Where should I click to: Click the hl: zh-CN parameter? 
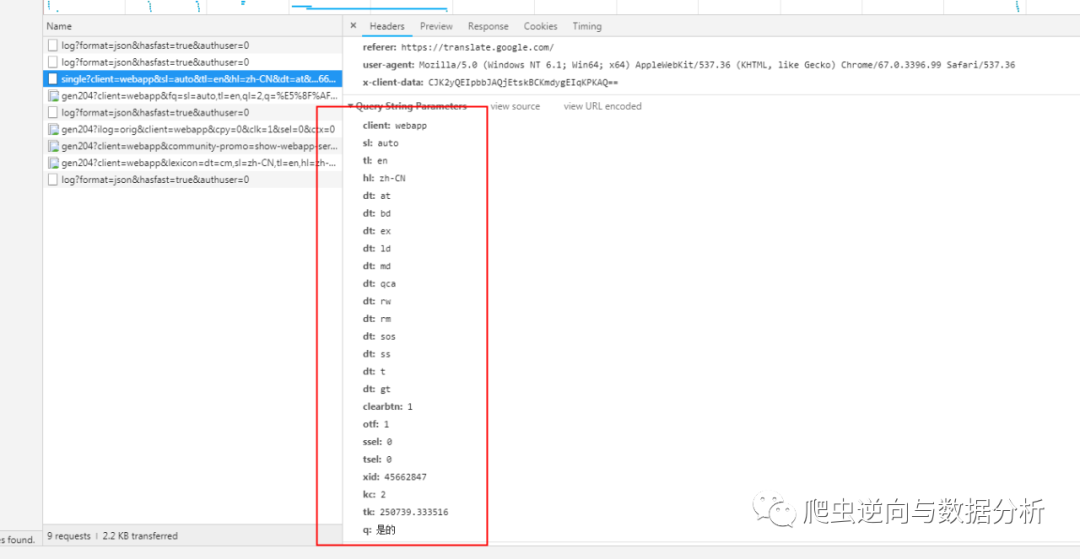click(385, 178)
